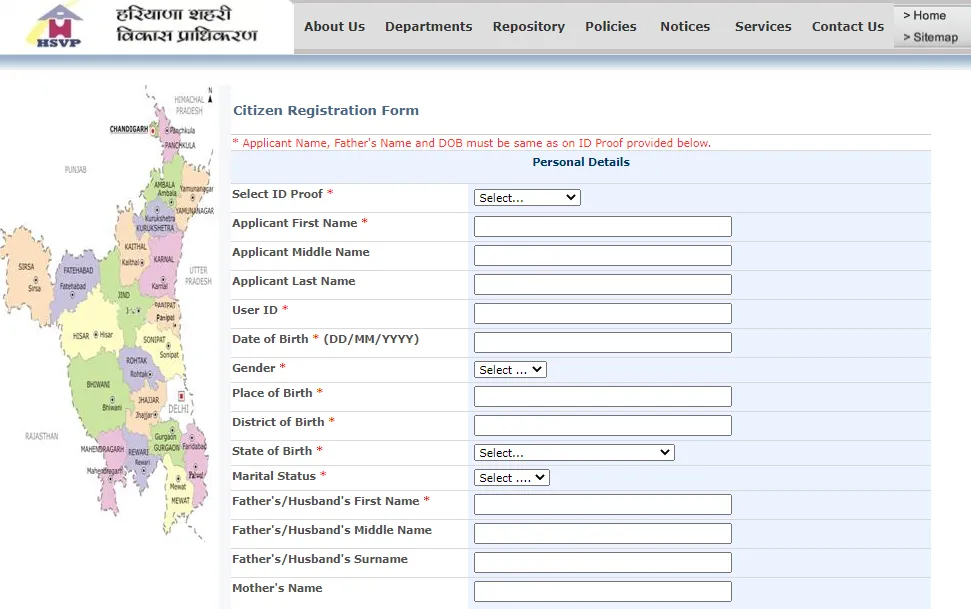Open the About Us menu
The height and width of the screenshot is (609, 971).
[334, 27]
